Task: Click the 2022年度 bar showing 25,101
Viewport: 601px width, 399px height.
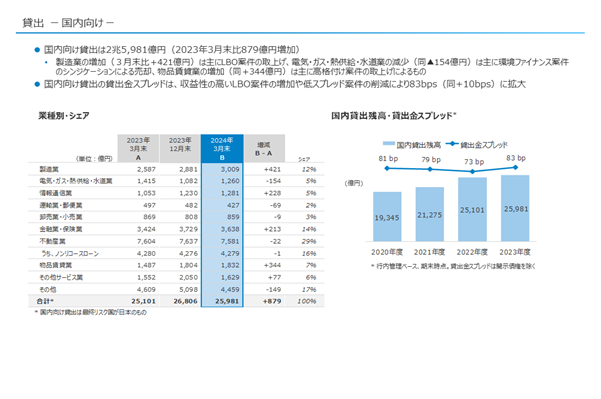Action: pyautogui.click(x=472, y=209)
